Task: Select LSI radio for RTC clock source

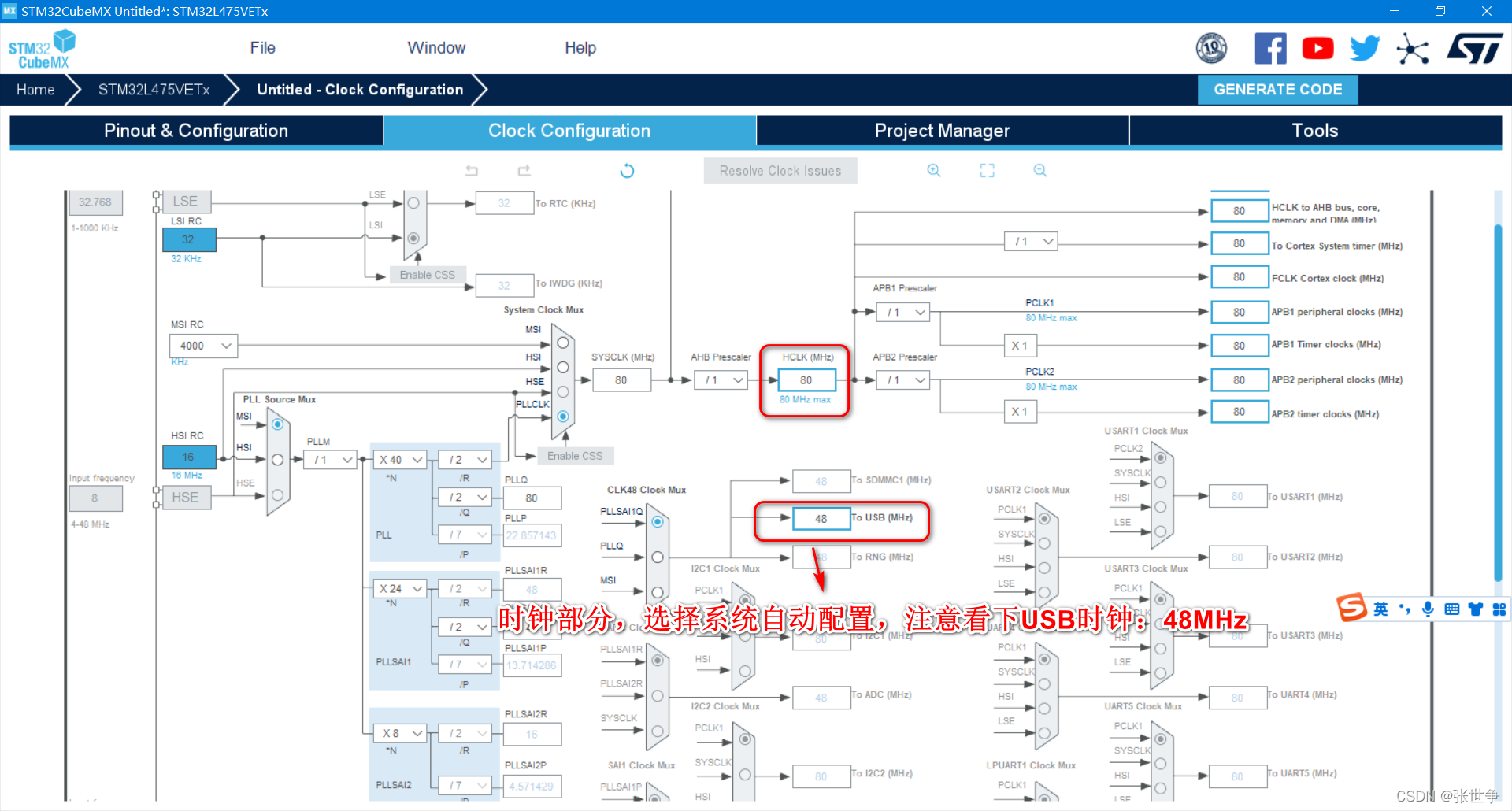Action: 413,238
